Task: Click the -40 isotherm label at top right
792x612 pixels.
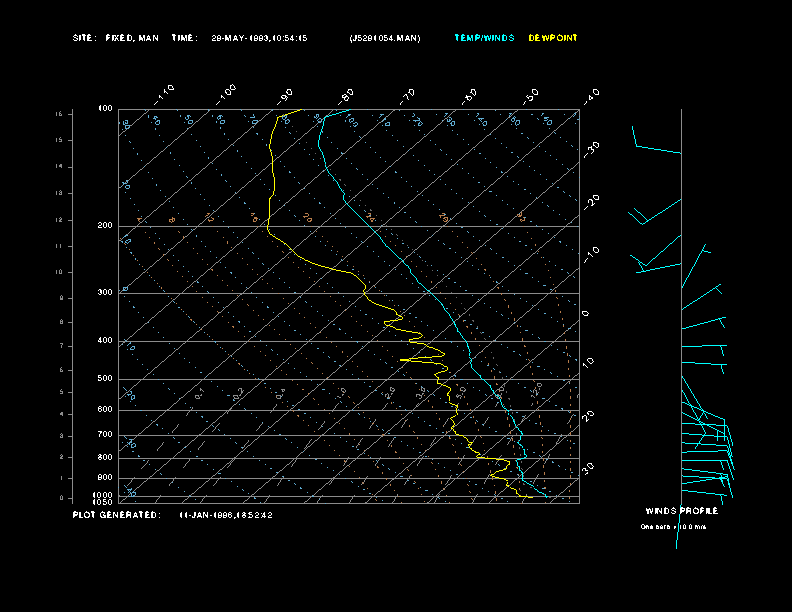Action: 591,96
